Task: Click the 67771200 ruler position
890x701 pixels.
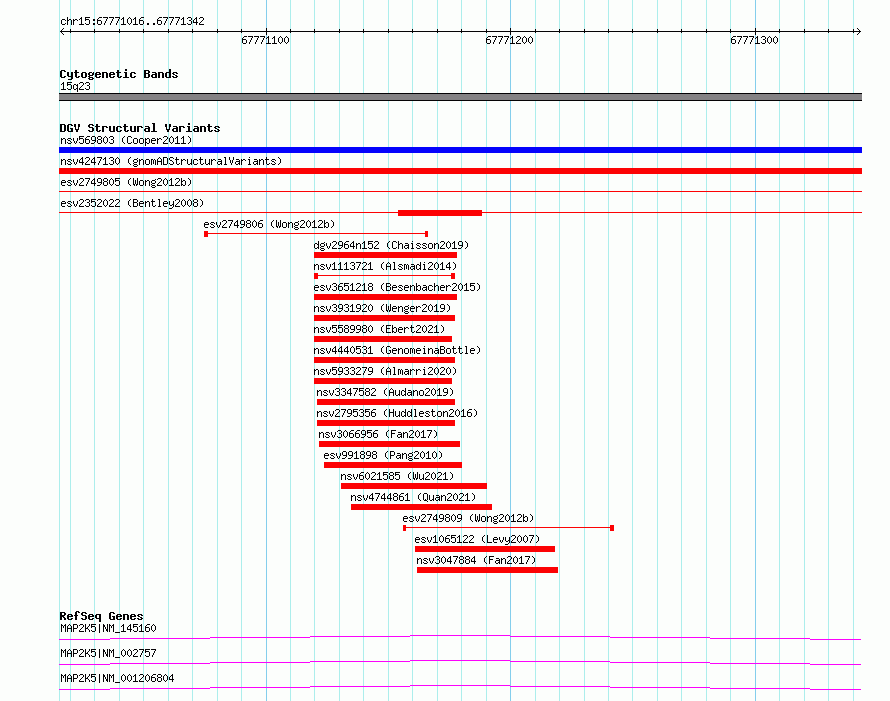Action: click(x=509, y=40)
